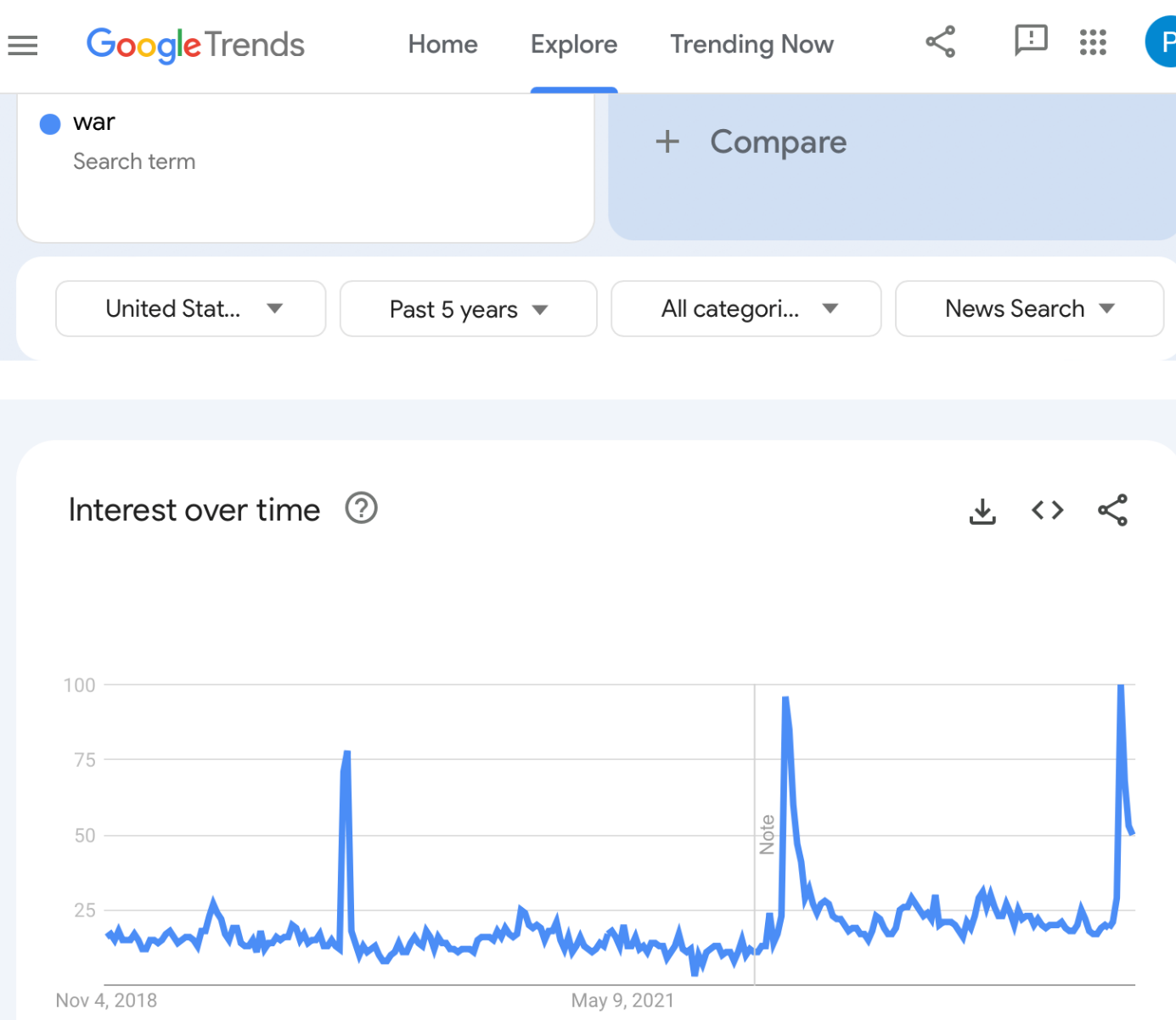This screenshot has height=1020, width=1176.
Task: Click the Google Trends logo
Action: click(x=195, y=45)
